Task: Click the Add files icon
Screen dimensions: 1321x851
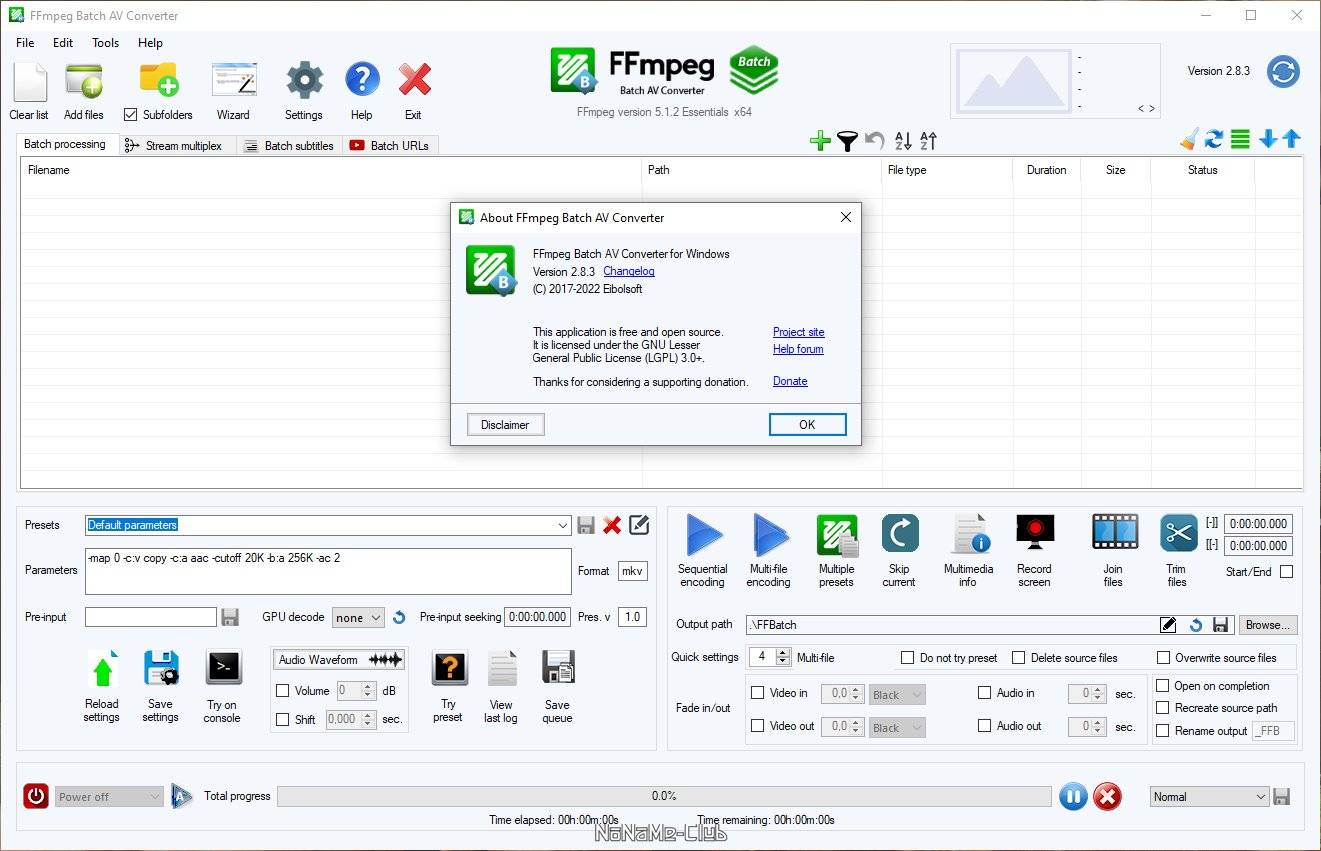Action: click(84, 81)
